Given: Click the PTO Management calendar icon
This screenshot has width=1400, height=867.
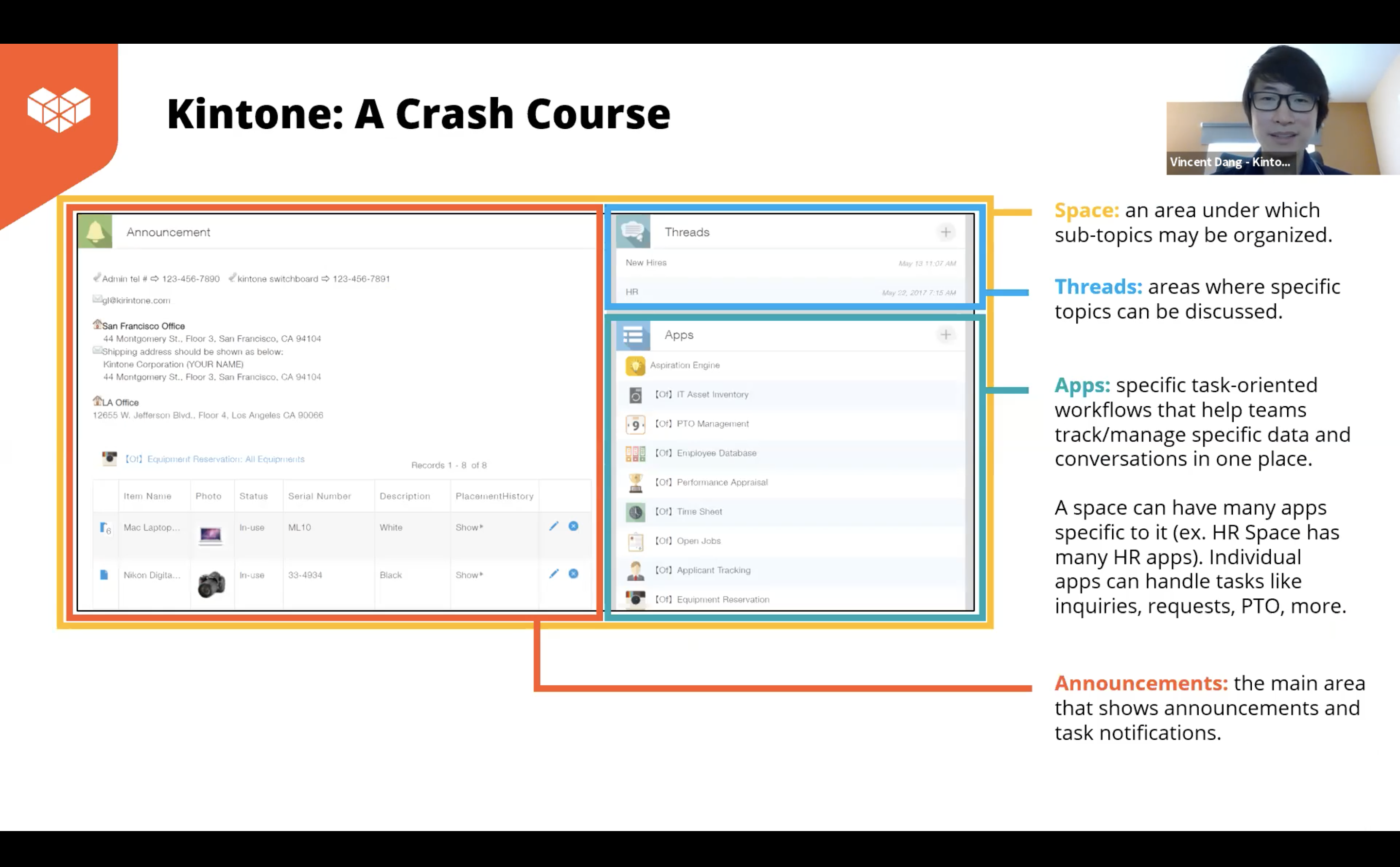Looking at the screenshot, I should coord(635,424).
